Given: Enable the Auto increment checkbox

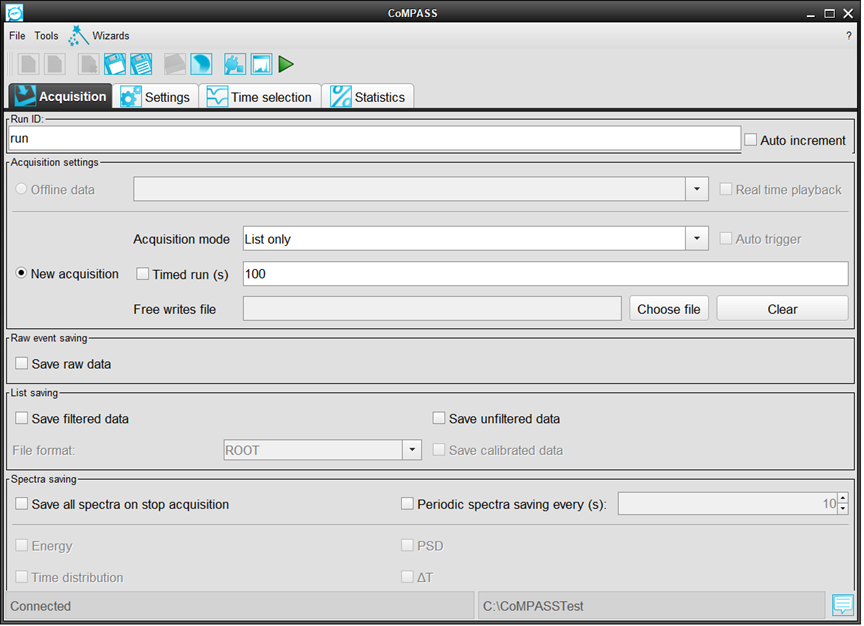Looking at the screenshot, I should [750, 139].
